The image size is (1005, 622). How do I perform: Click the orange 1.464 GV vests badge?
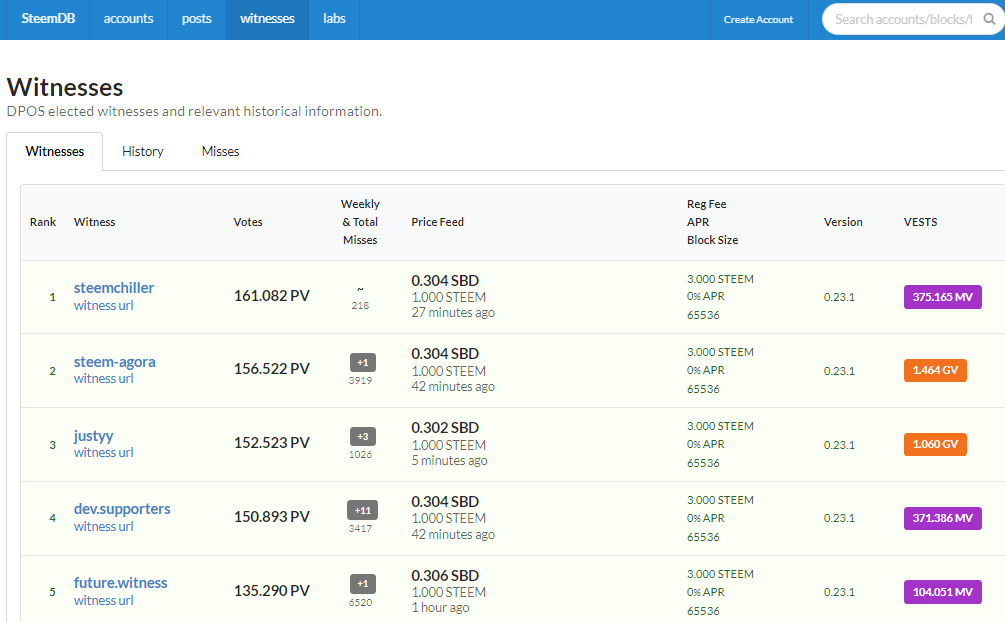point(935,370)
